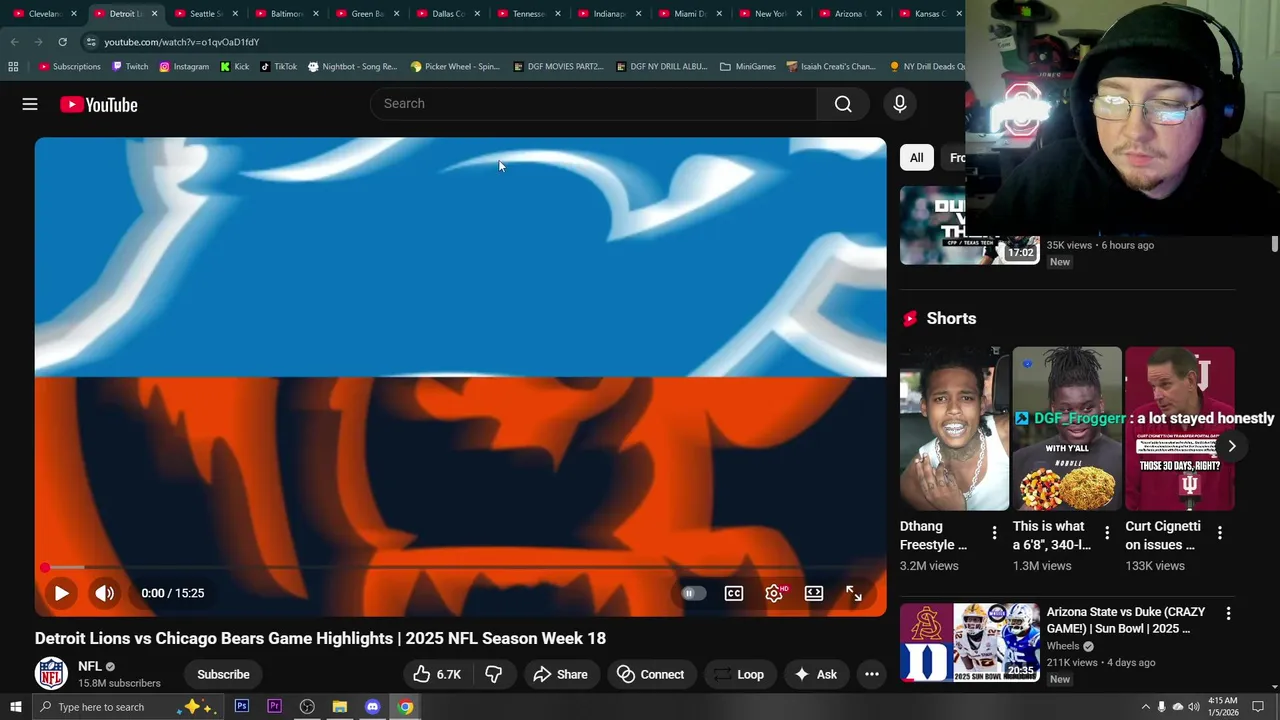Switch to theater mode

pos(814,593)
